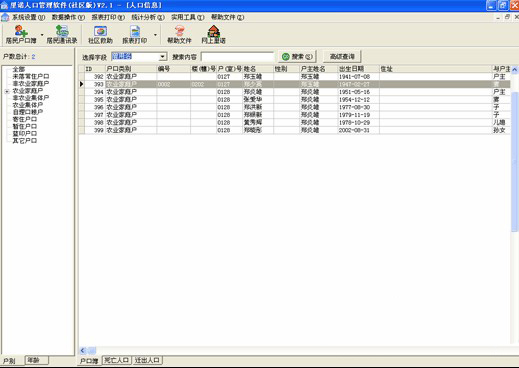Click the 户主姓名 column header
The width and height of the screenshot is (519, 368).
(x=319, y=69)
